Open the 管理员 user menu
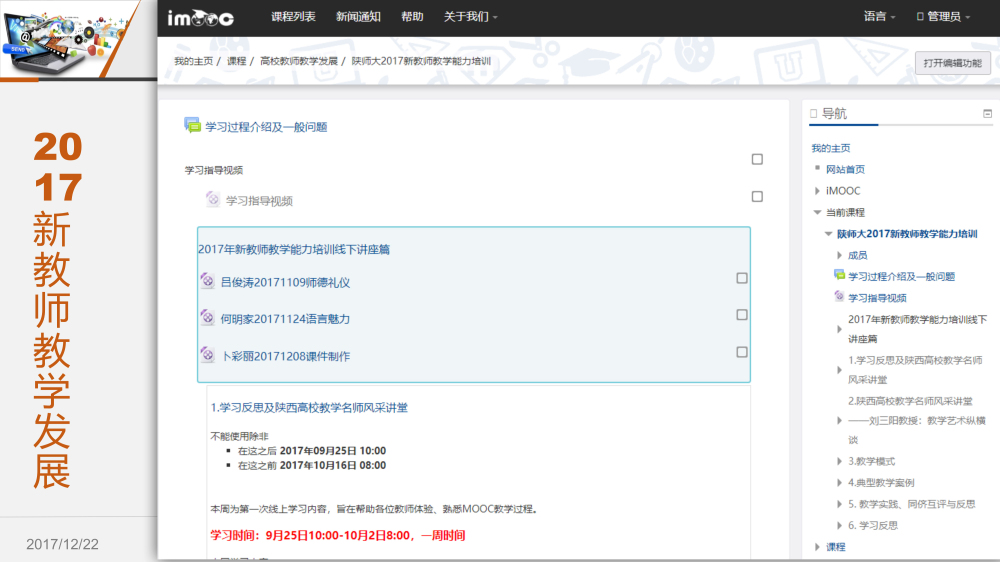Viewport: 1000px width, 562px height. pyautogui.click(x=942, y=17)
